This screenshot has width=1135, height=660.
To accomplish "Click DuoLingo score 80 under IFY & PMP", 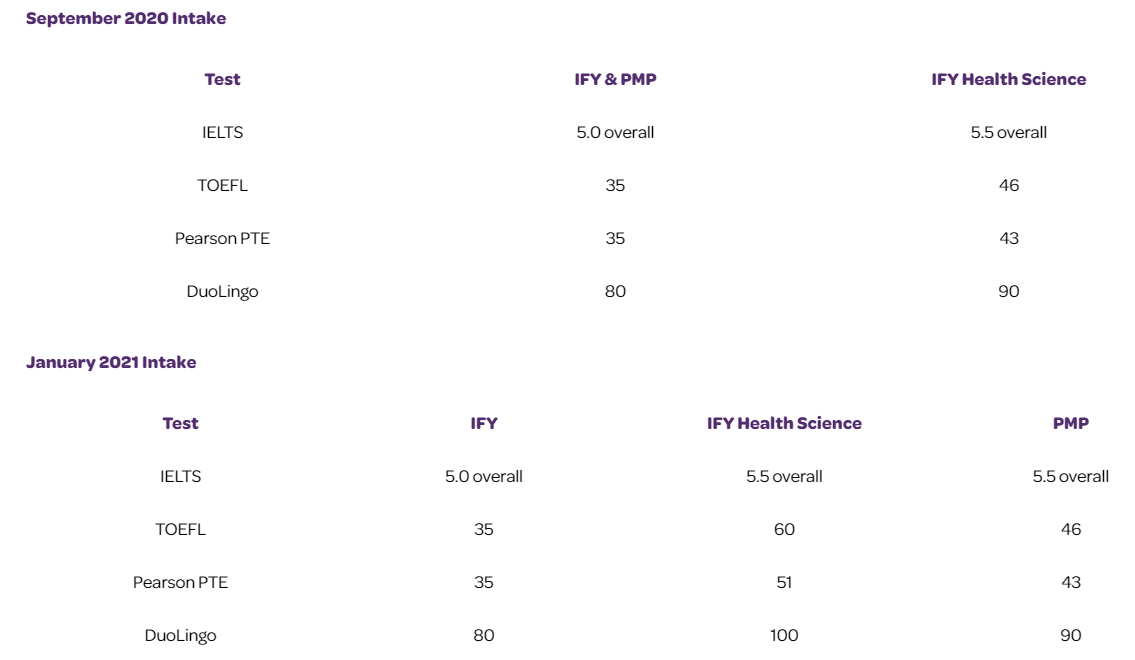I will [x=615, y=292].
